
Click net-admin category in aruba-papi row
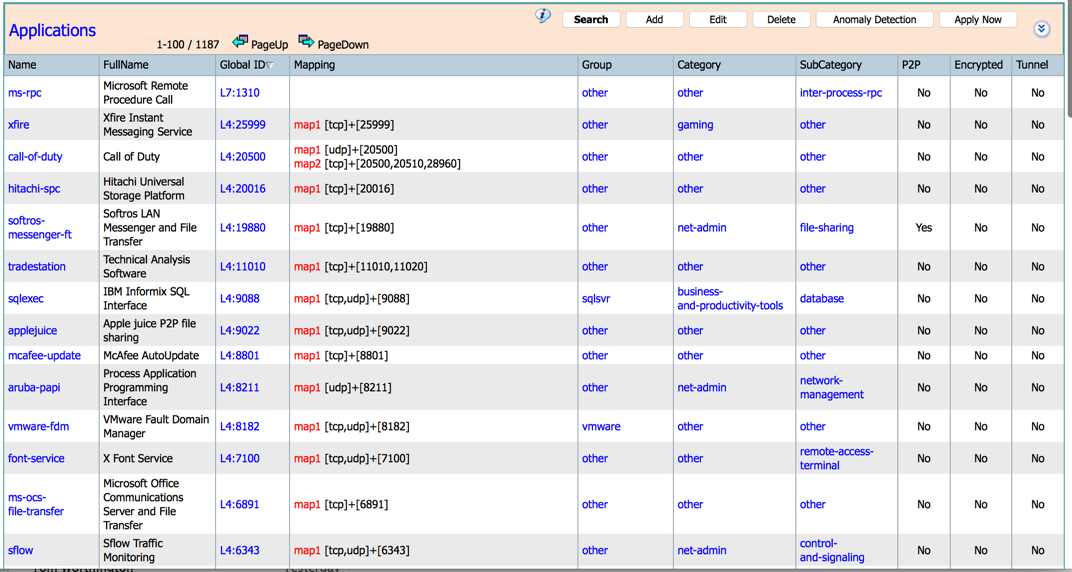pyautogui.click(x=701, y=387)
